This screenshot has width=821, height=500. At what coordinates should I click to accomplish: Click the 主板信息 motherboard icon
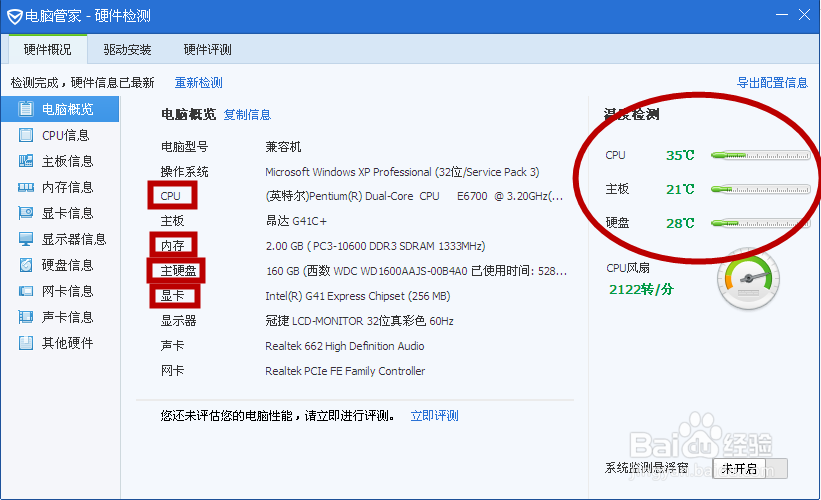(25, 161)
